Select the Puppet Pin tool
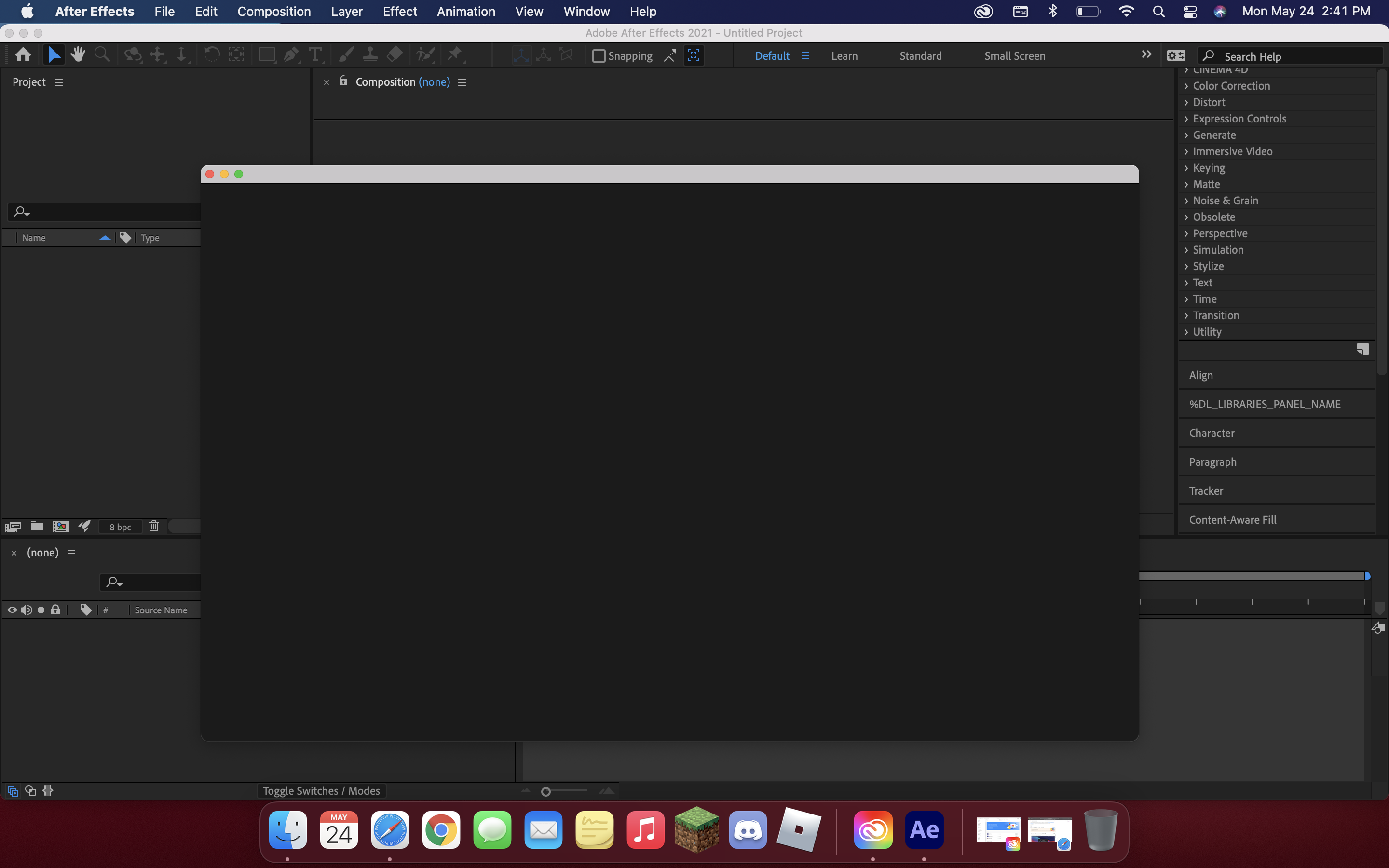This screenshot has height=868, width=1389. point(455,54)
